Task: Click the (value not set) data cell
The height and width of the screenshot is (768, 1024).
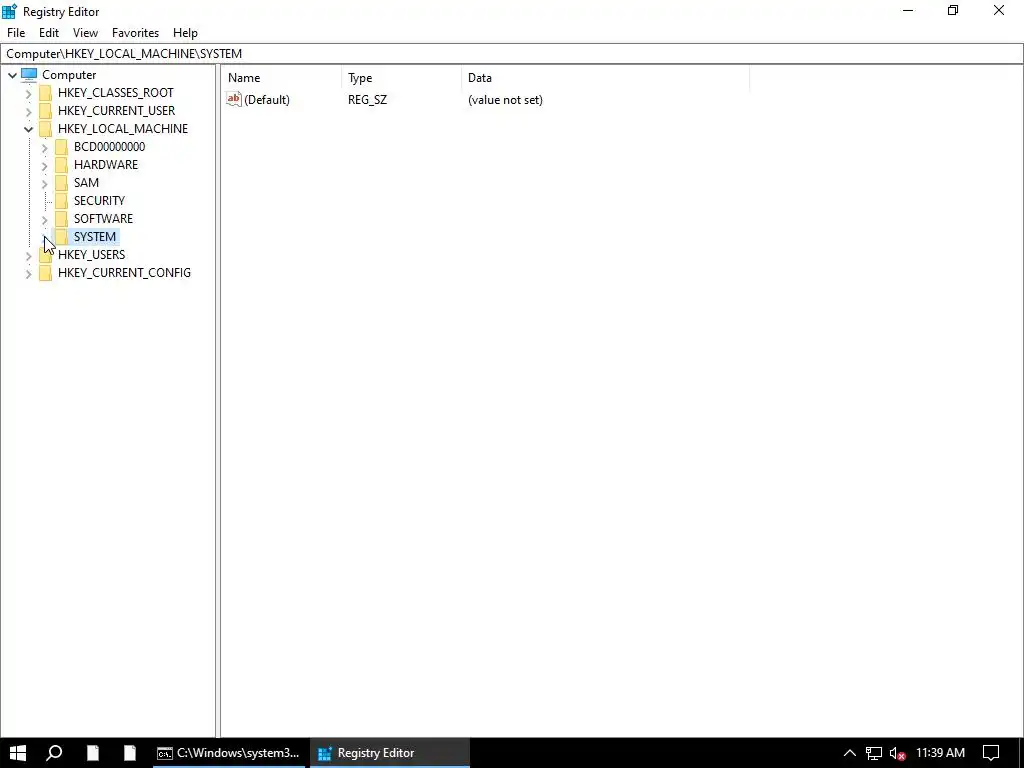Action: [505, 100]
